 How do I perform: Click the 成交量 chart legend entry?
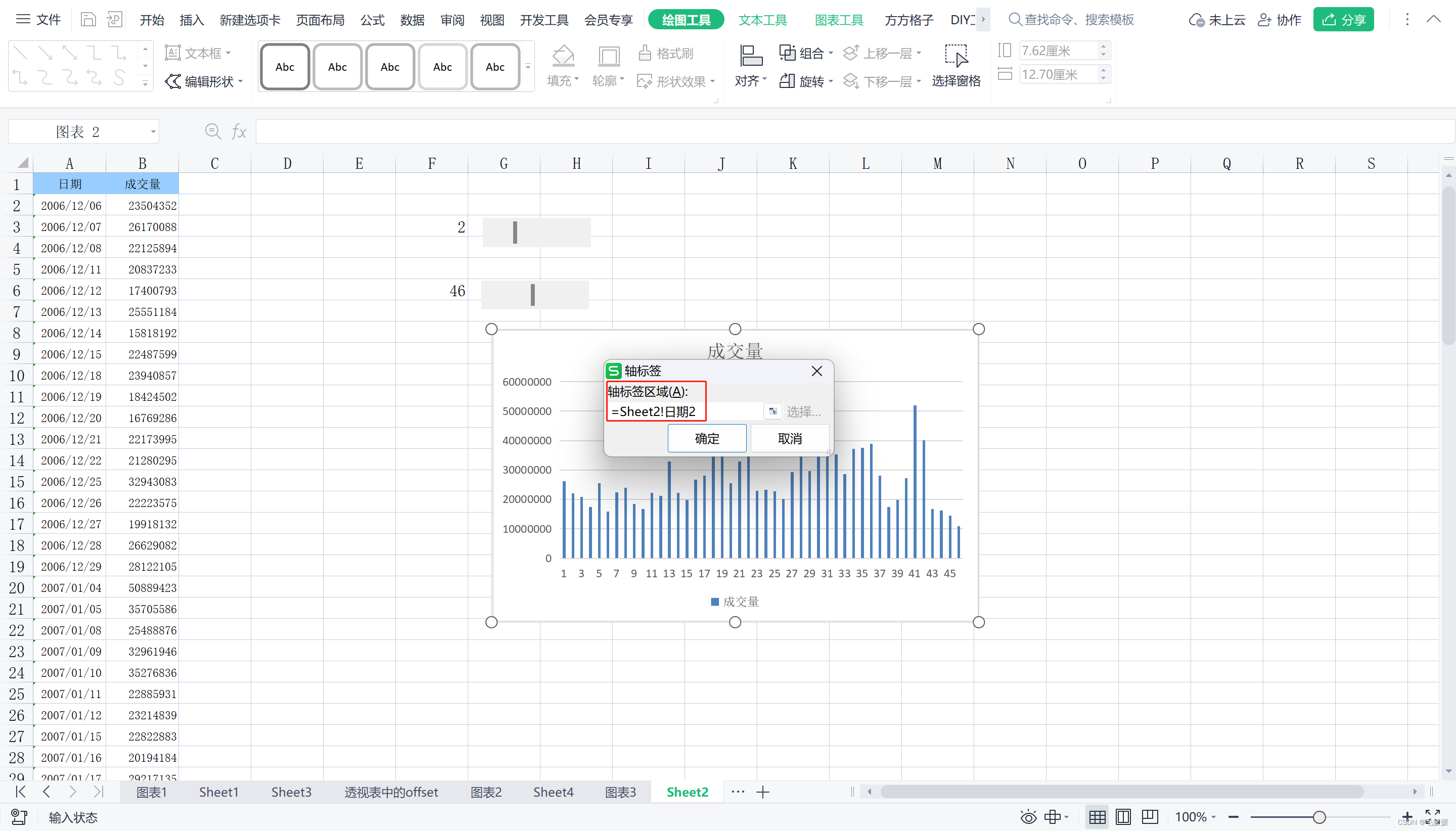[735, 602]
